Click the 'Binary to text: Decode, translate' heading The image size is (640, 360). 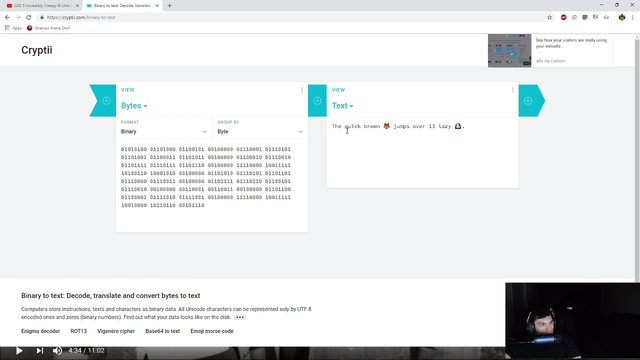tap(111, 296)
